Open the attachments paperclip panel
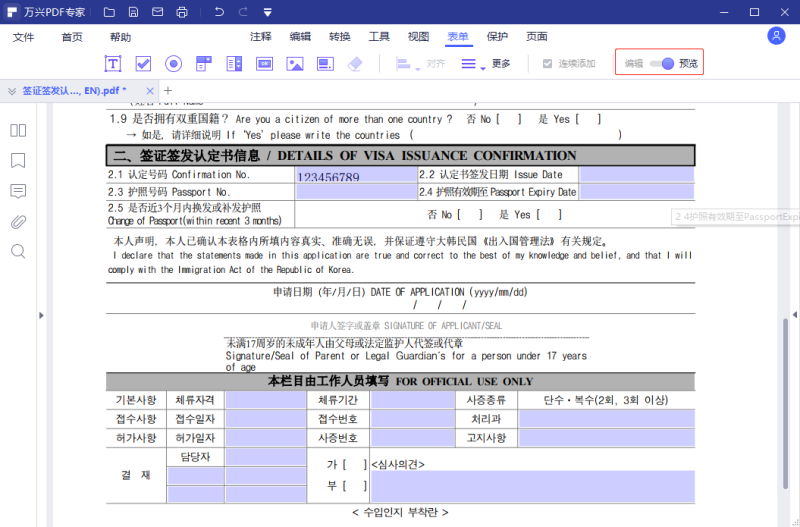 [18, 221]
